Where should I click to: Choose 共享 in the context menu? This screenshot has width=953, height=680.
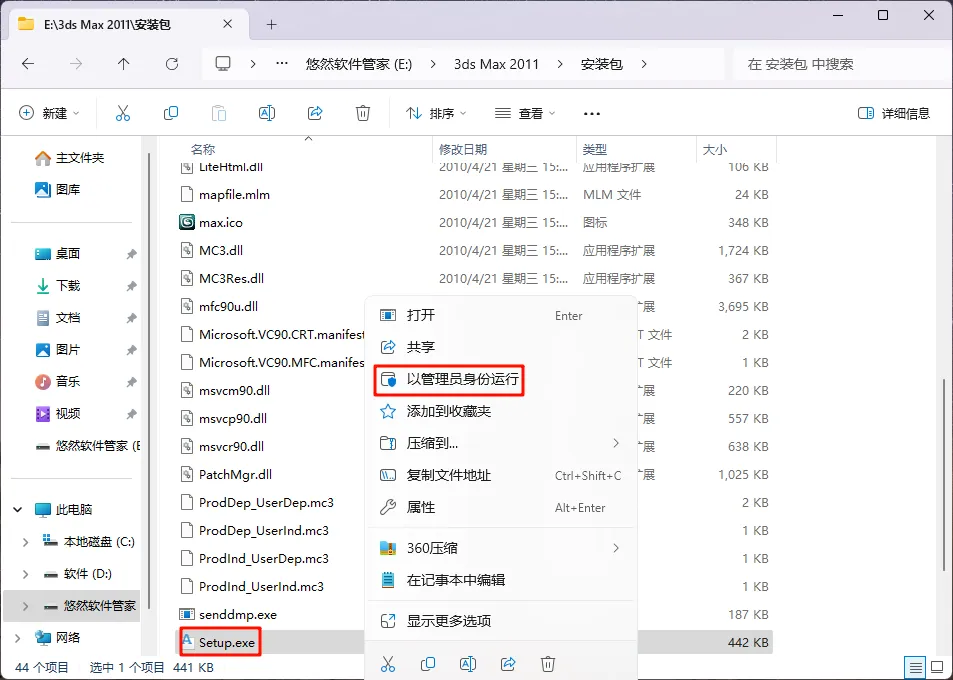click(501, 347)
